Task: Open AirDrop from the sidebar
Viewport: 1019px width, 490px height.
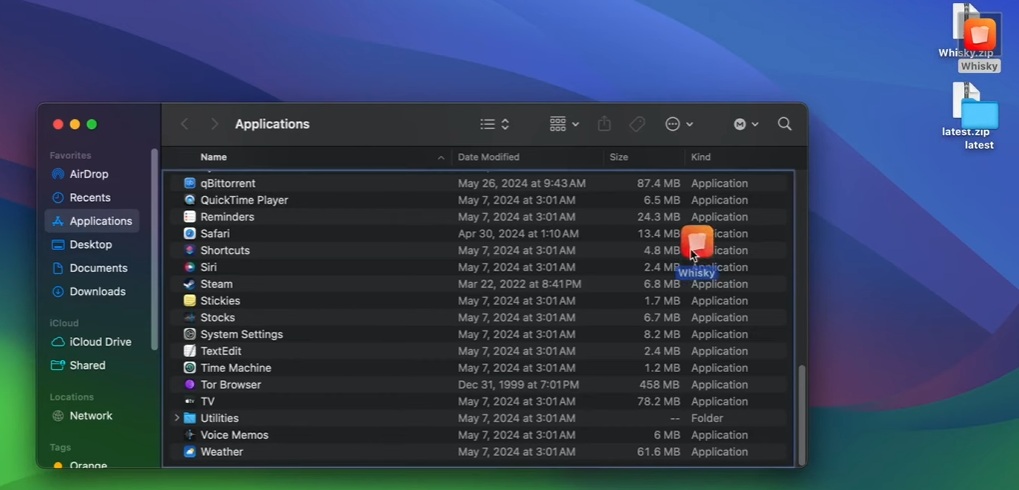Action: click(89, 174)
